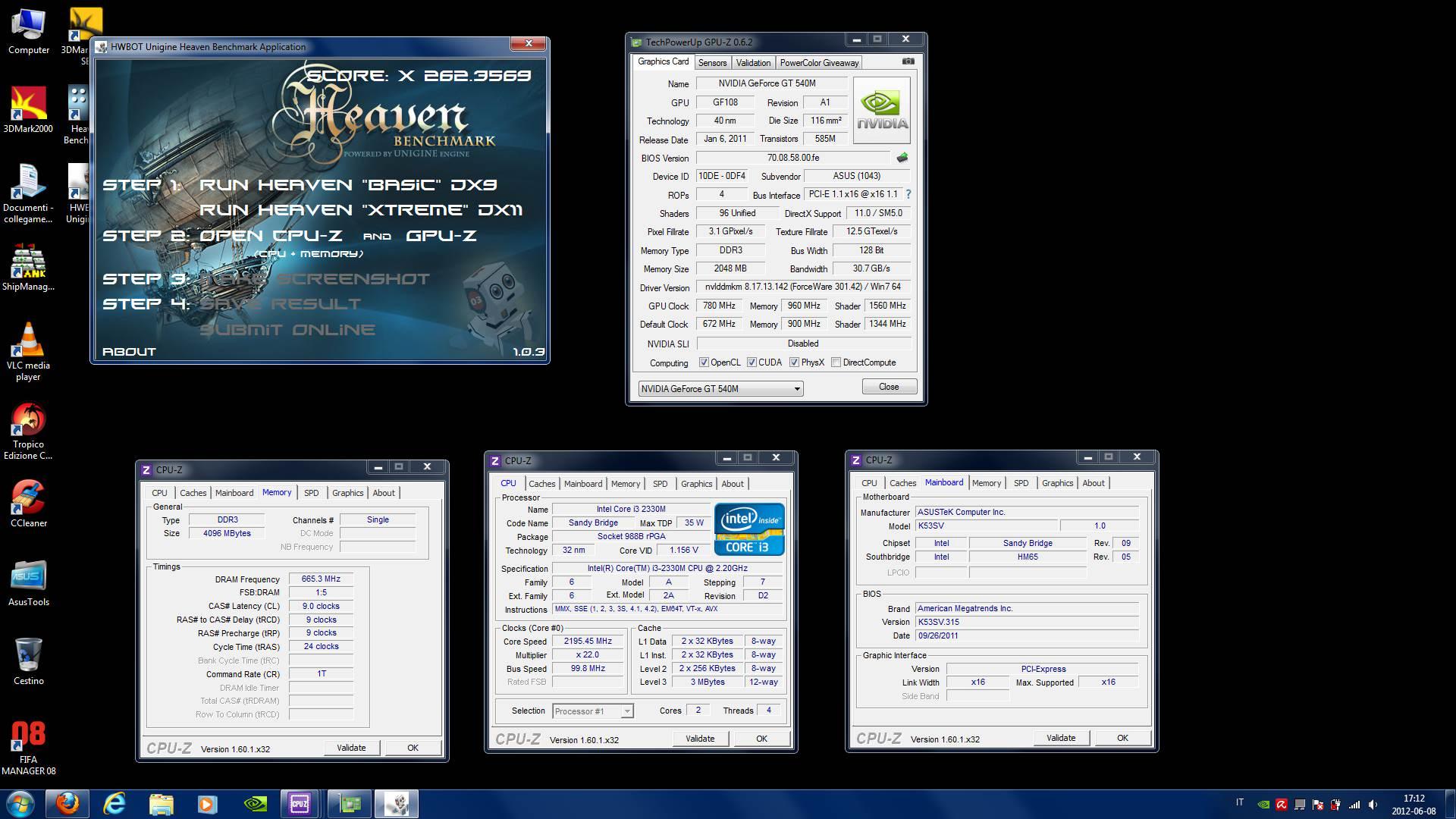
Task: Open the PowerColor Giveaway tab
Action: click(x=819, y=62)
